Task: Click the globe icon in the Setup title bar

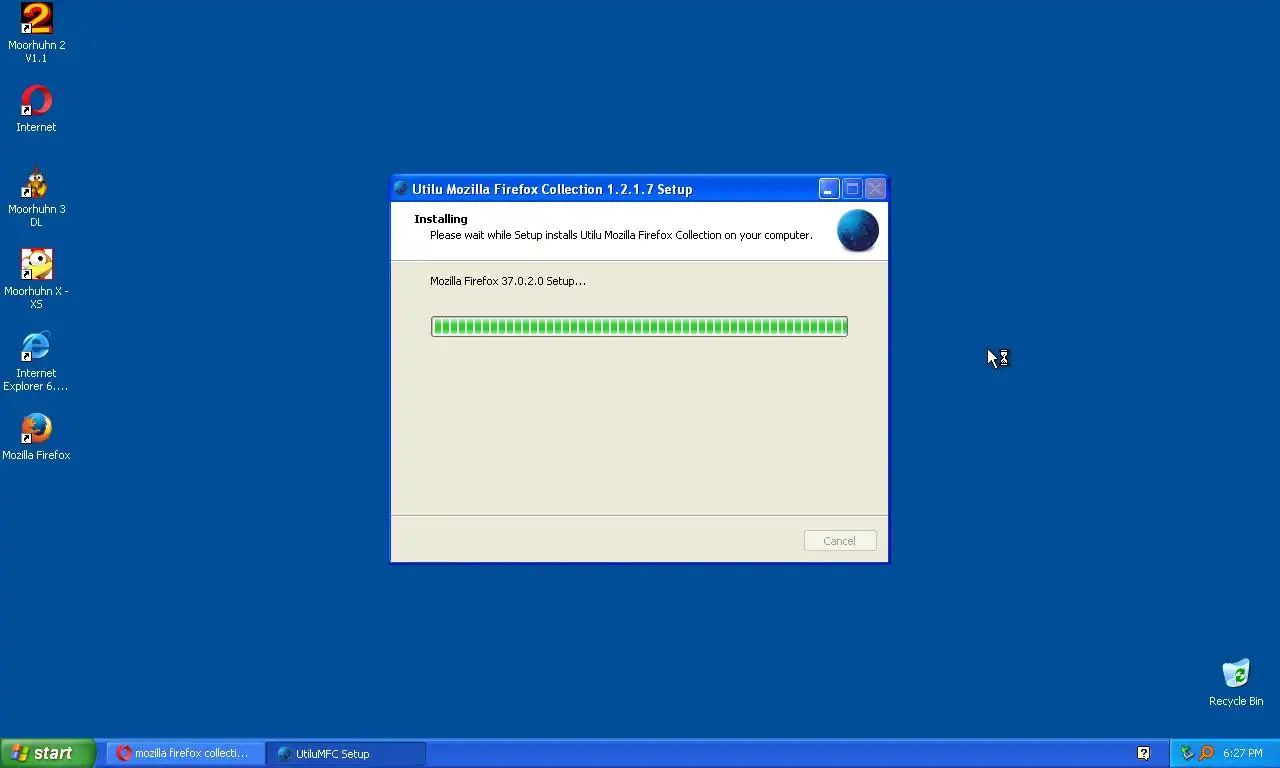Action: pos(401,189)
